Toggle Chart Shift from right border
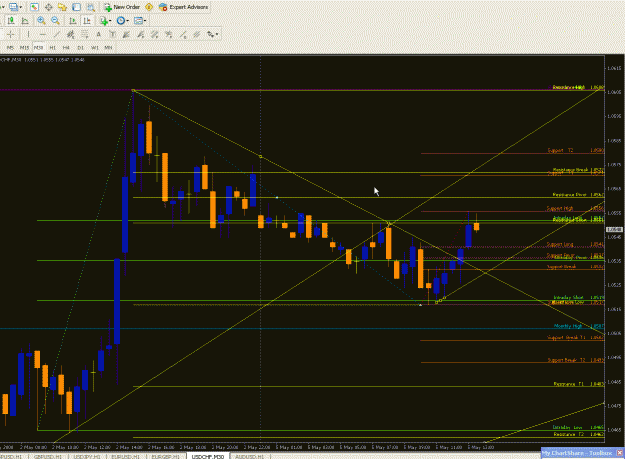Viewport: 625px width, 459px height. 86,21
